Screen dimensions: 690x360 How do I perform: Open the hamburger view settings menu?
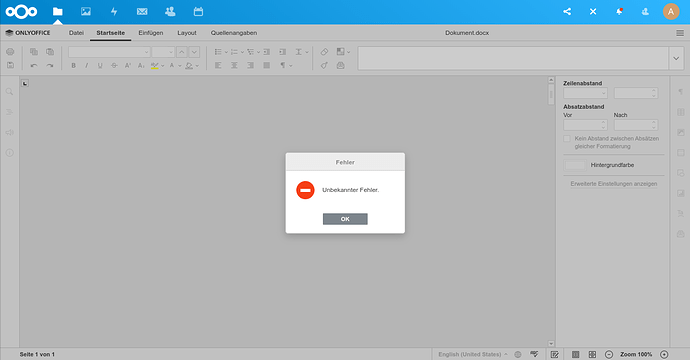click(680, 33)
